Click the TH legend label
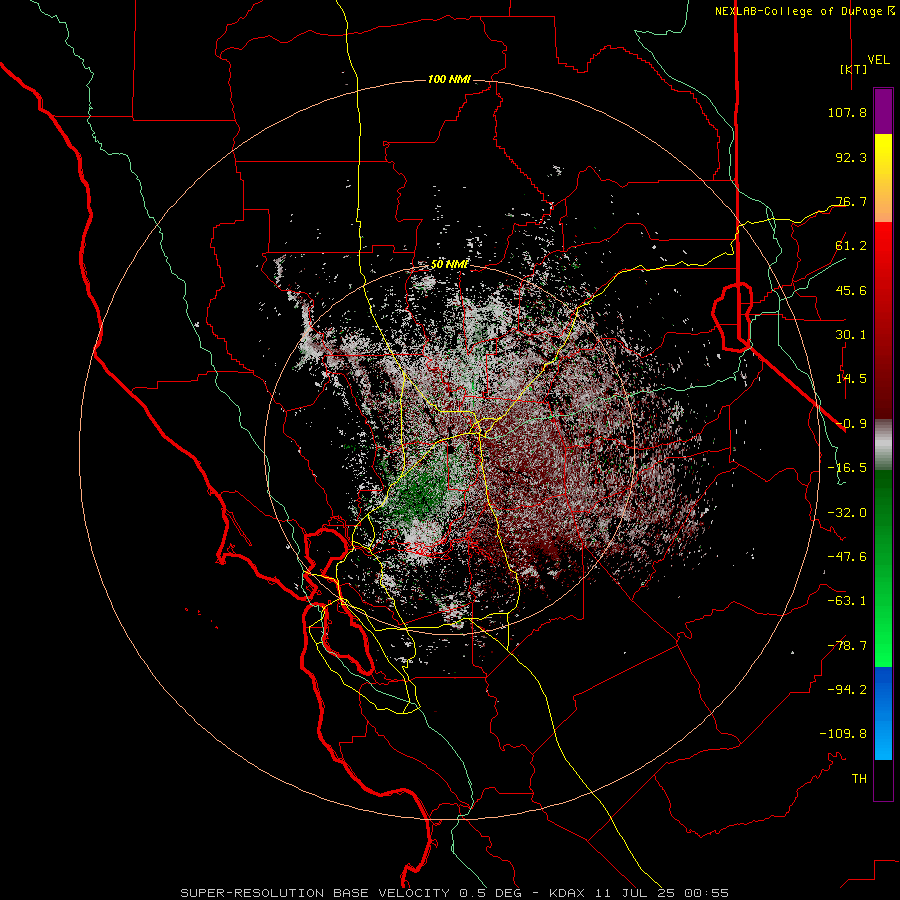This screenshot has width=900, height=900. tap(859, 779)
